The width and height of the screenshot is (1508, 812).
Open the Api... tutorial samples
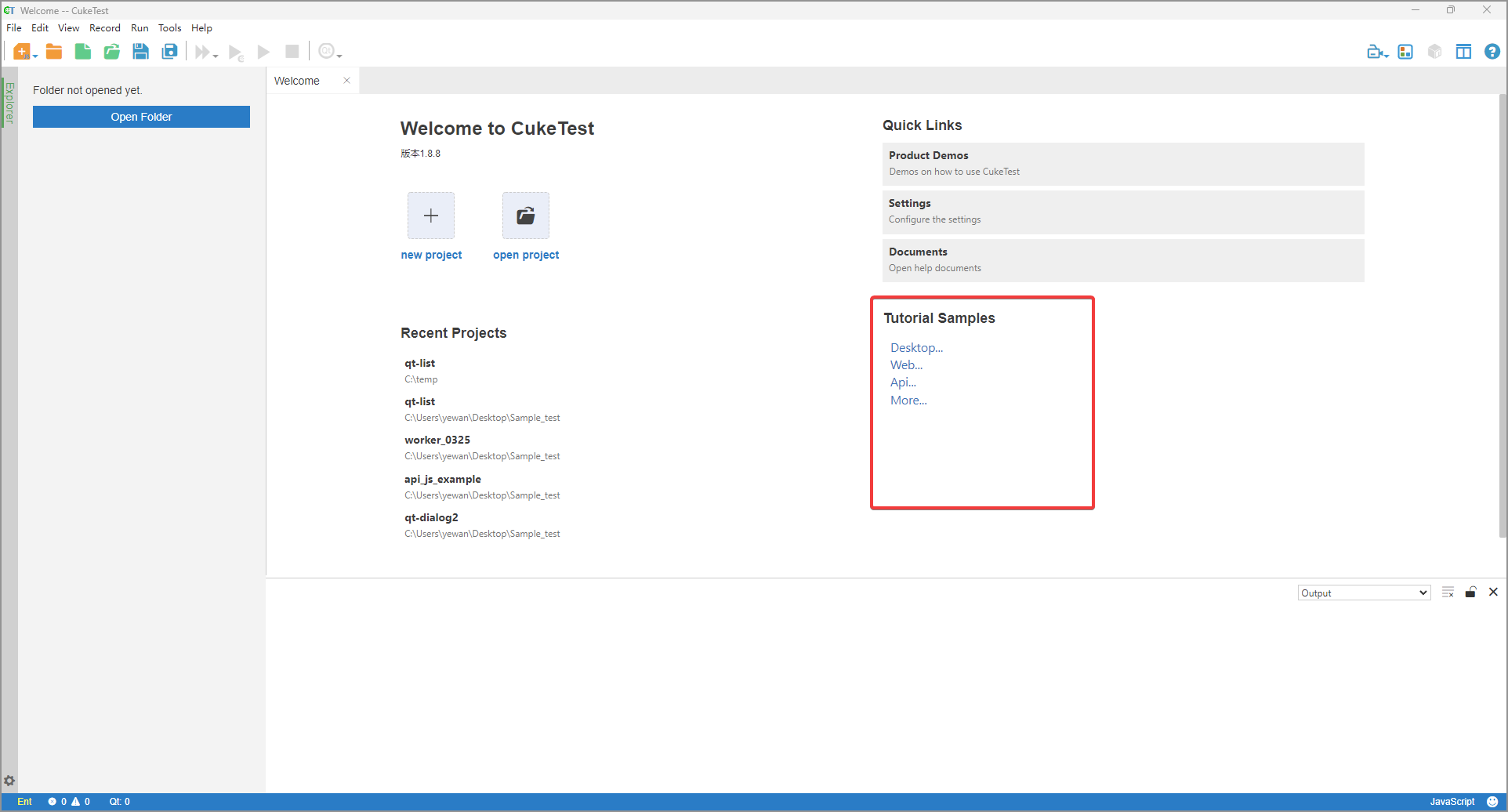[903, 382]
